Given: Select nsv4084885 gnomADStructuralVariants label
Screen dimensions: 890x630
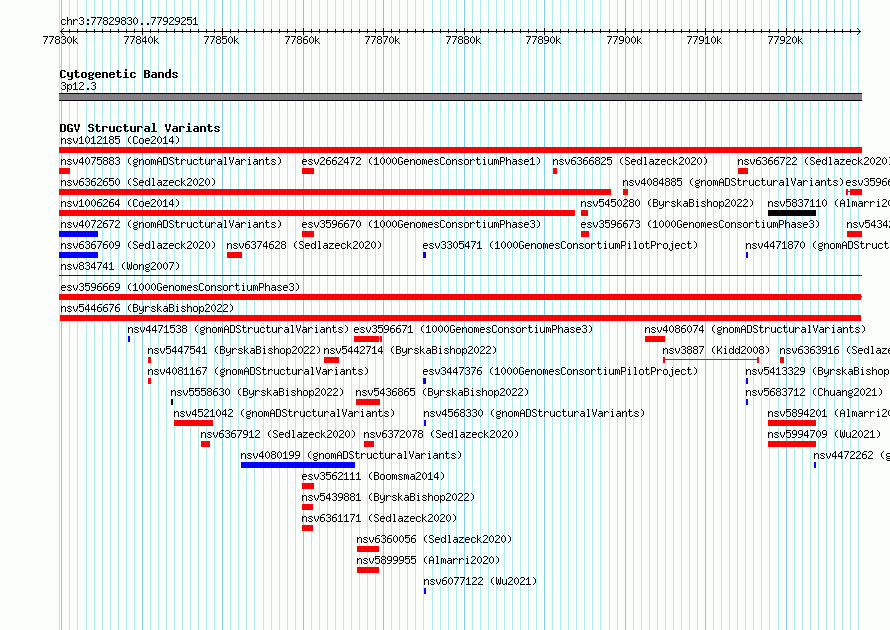Looking at the screenshot, I should click(733, 182).
